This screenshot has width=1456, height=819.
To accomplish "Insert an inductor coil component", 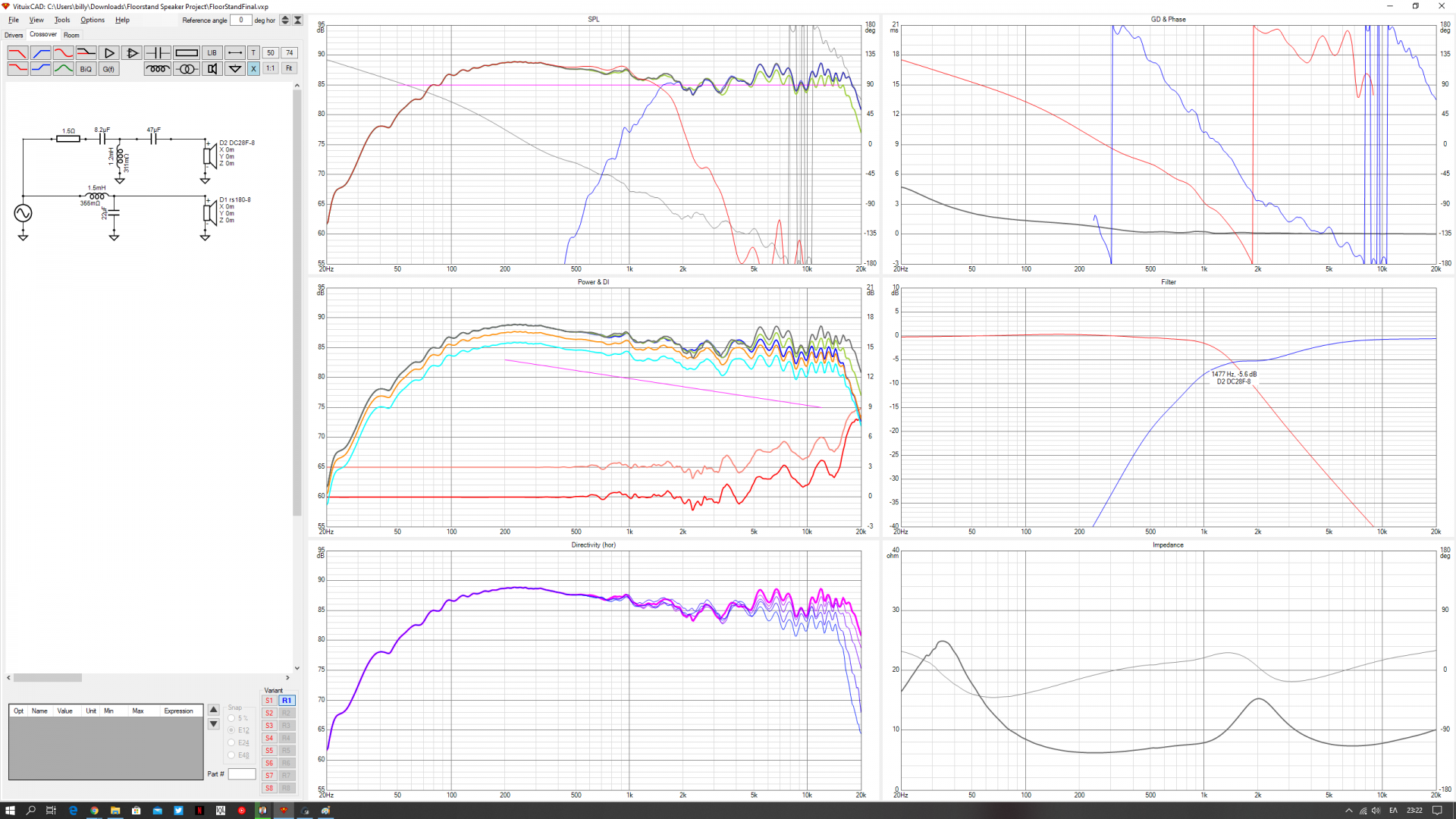I will 158,69.
